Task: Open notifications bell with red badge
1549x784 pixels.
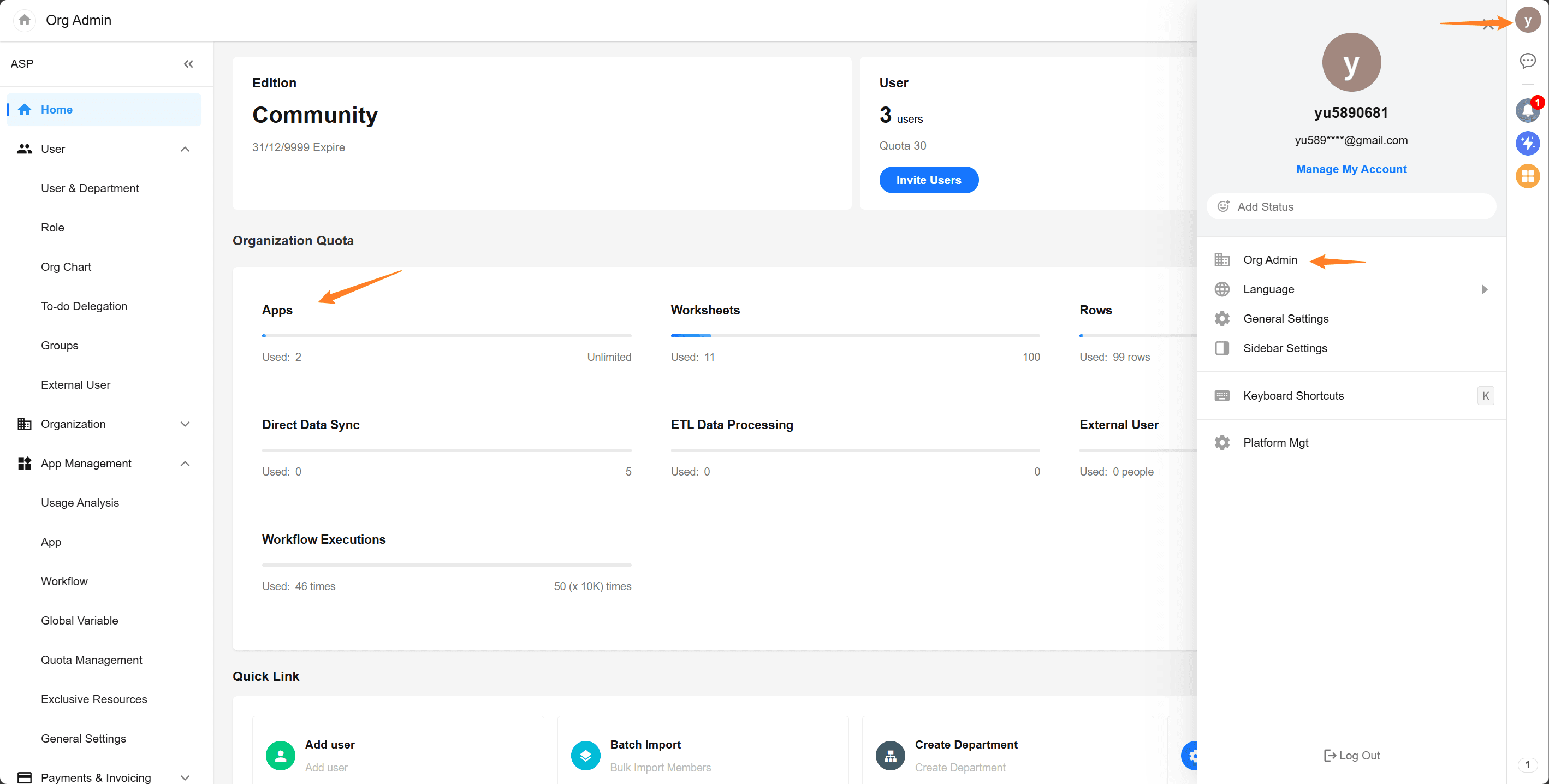Action: click(x=1527, y=111)
